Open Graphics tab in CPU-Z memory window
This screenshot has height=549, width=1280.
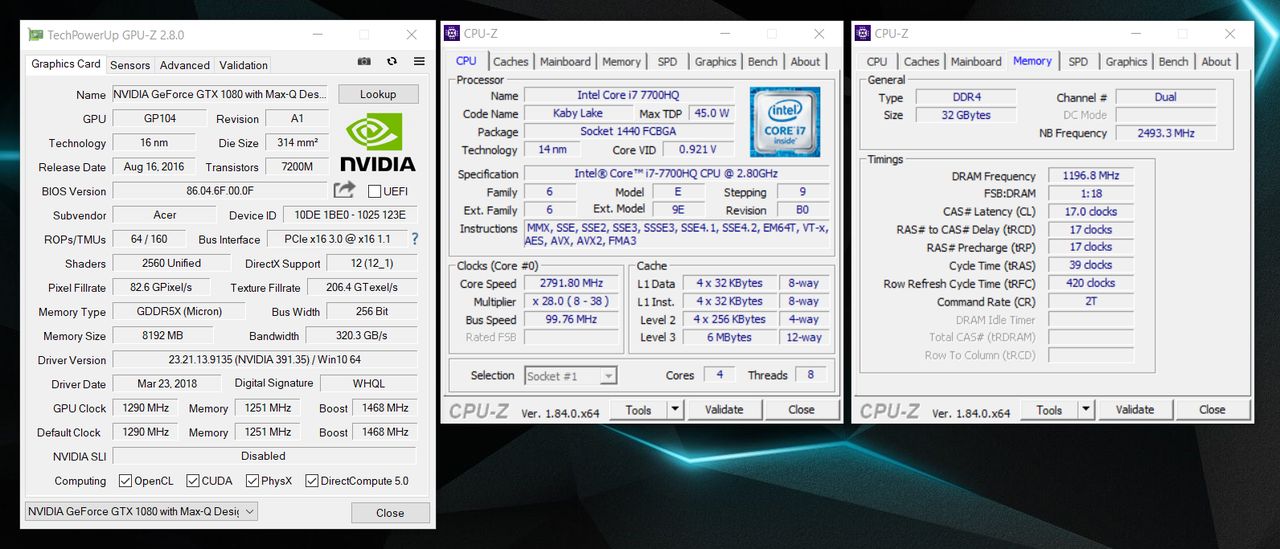coord(1126,61)
